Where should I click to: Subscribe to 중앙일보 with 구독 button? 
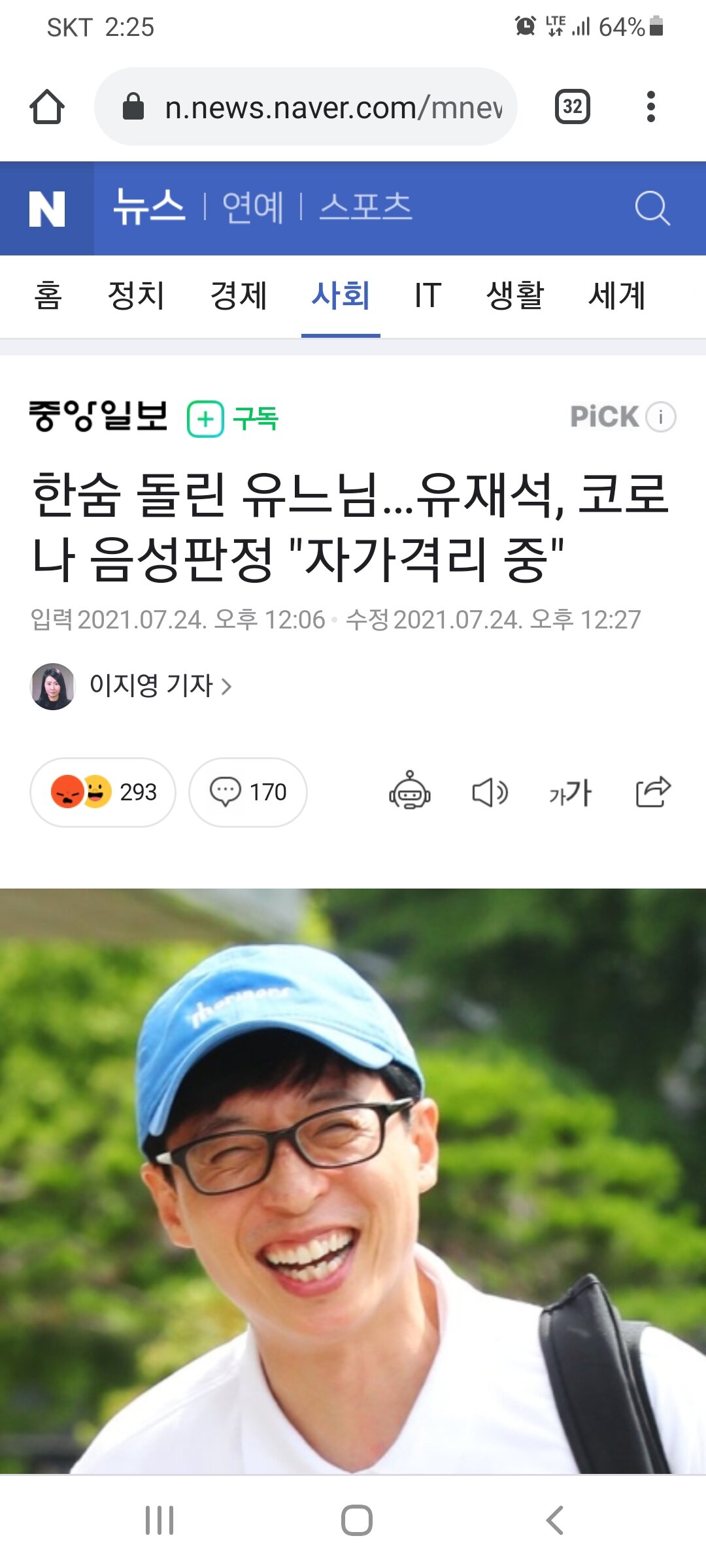point(233,419)
